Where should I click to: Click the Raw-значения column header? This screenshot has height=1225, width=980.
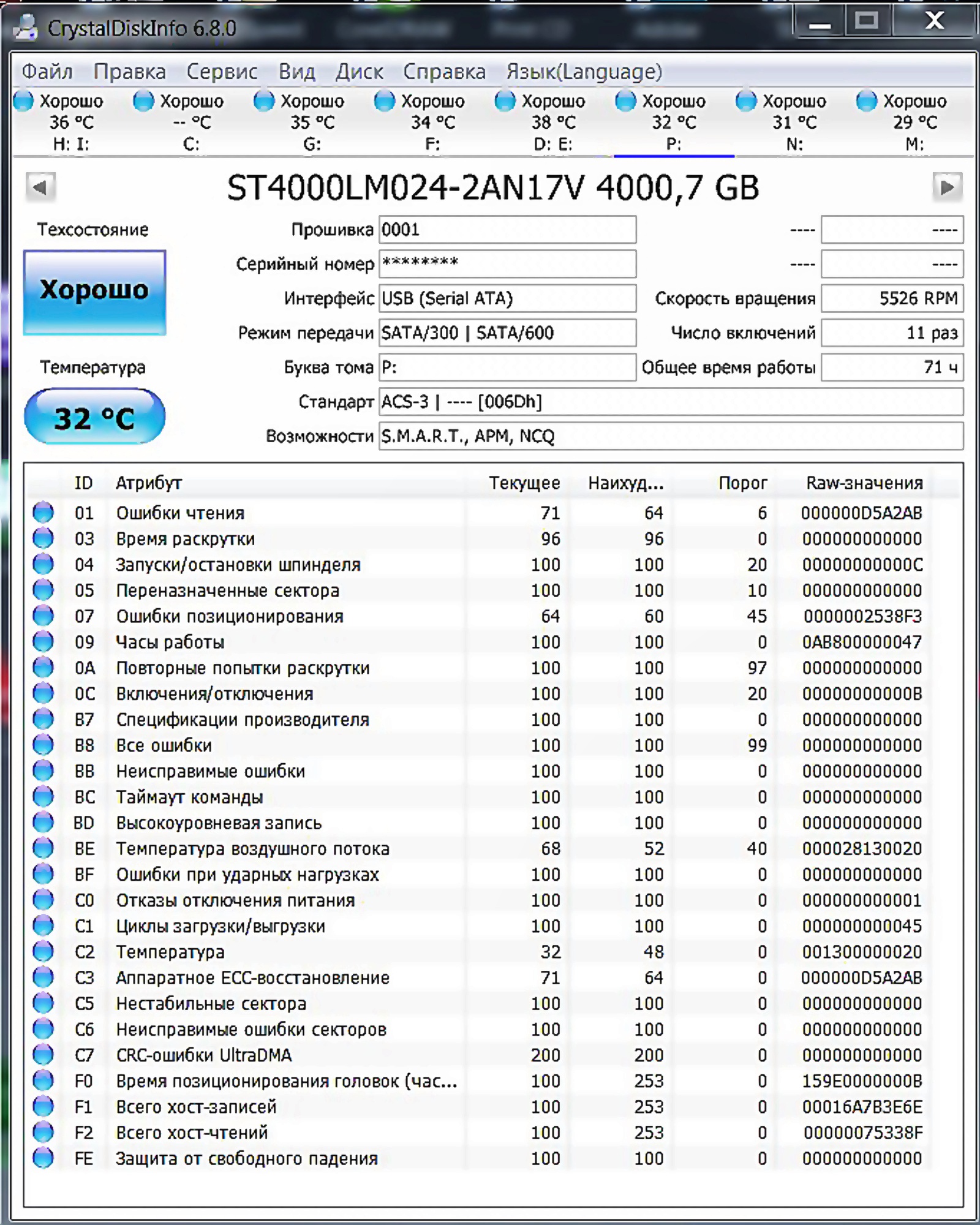point(864,483)
